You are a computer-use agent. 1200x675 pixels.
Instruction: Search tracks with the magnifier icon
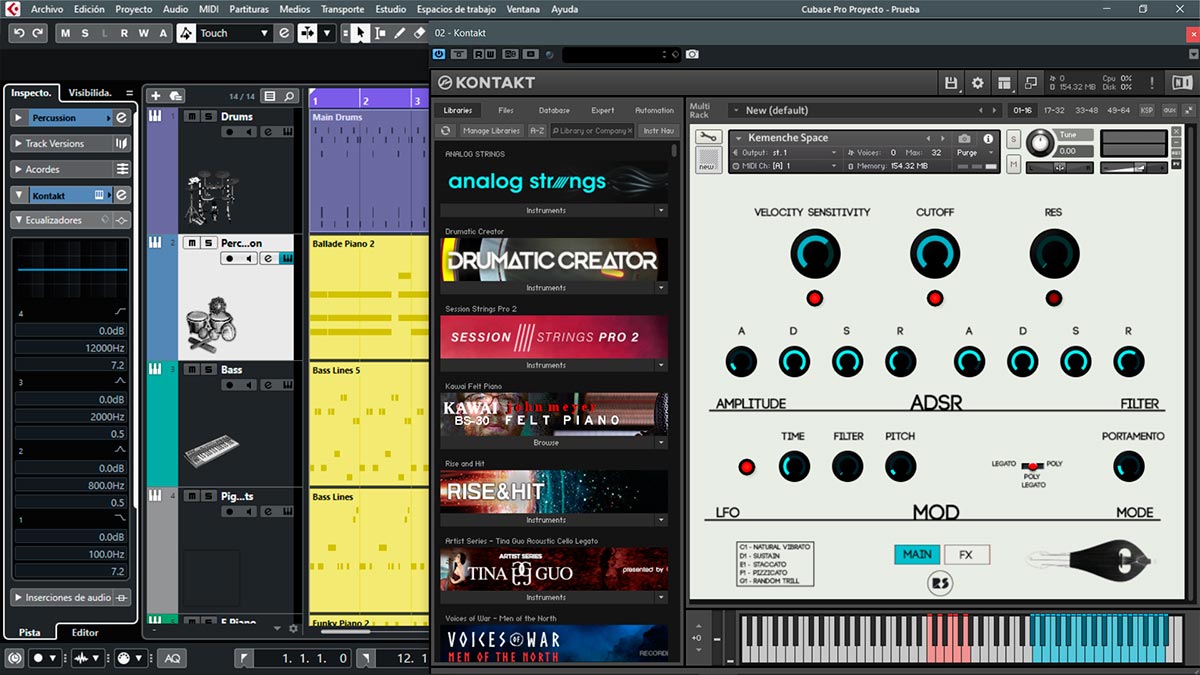290,96
